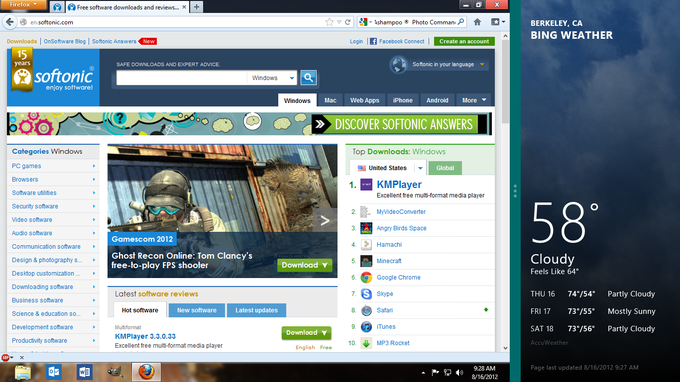Click the Google Chrome icon in Top Downloads

366,278
